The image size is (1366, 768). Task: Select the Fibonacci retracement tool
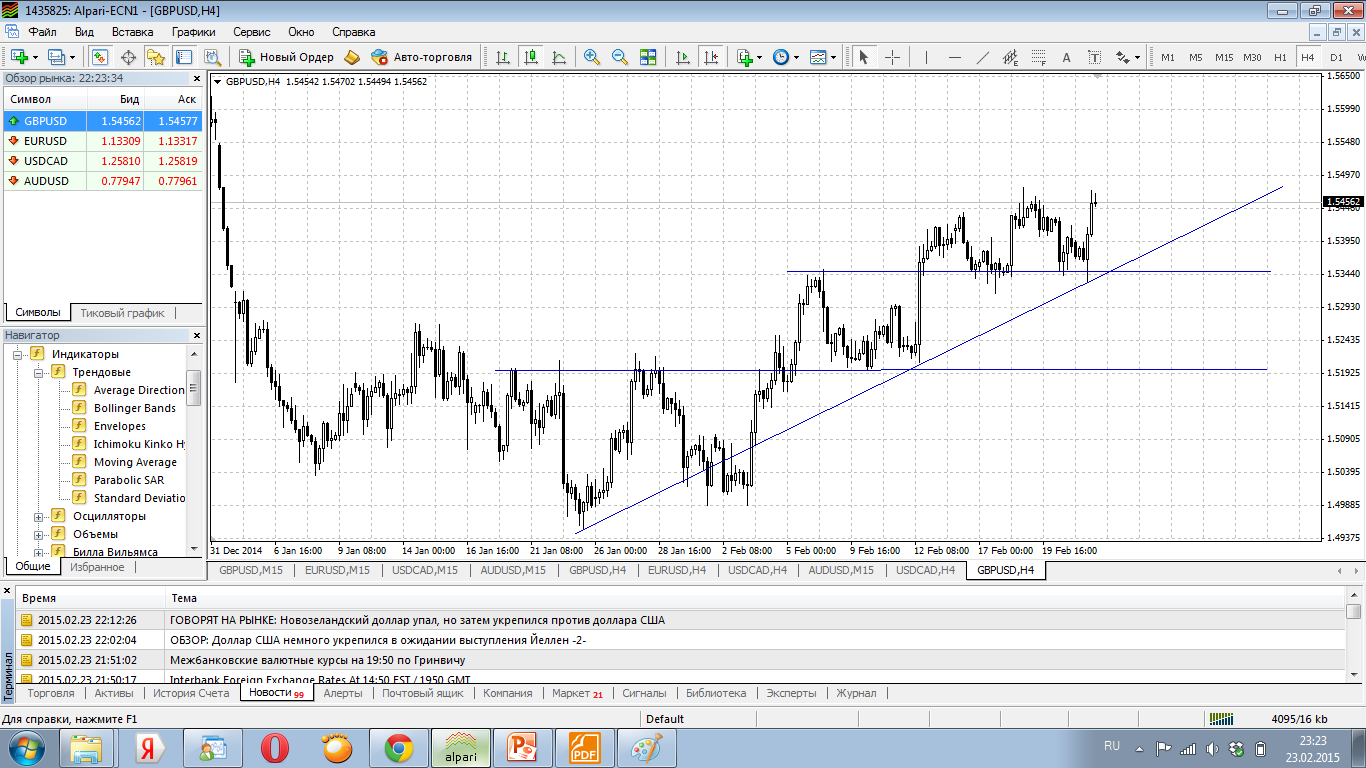(x=1038, y=57)
